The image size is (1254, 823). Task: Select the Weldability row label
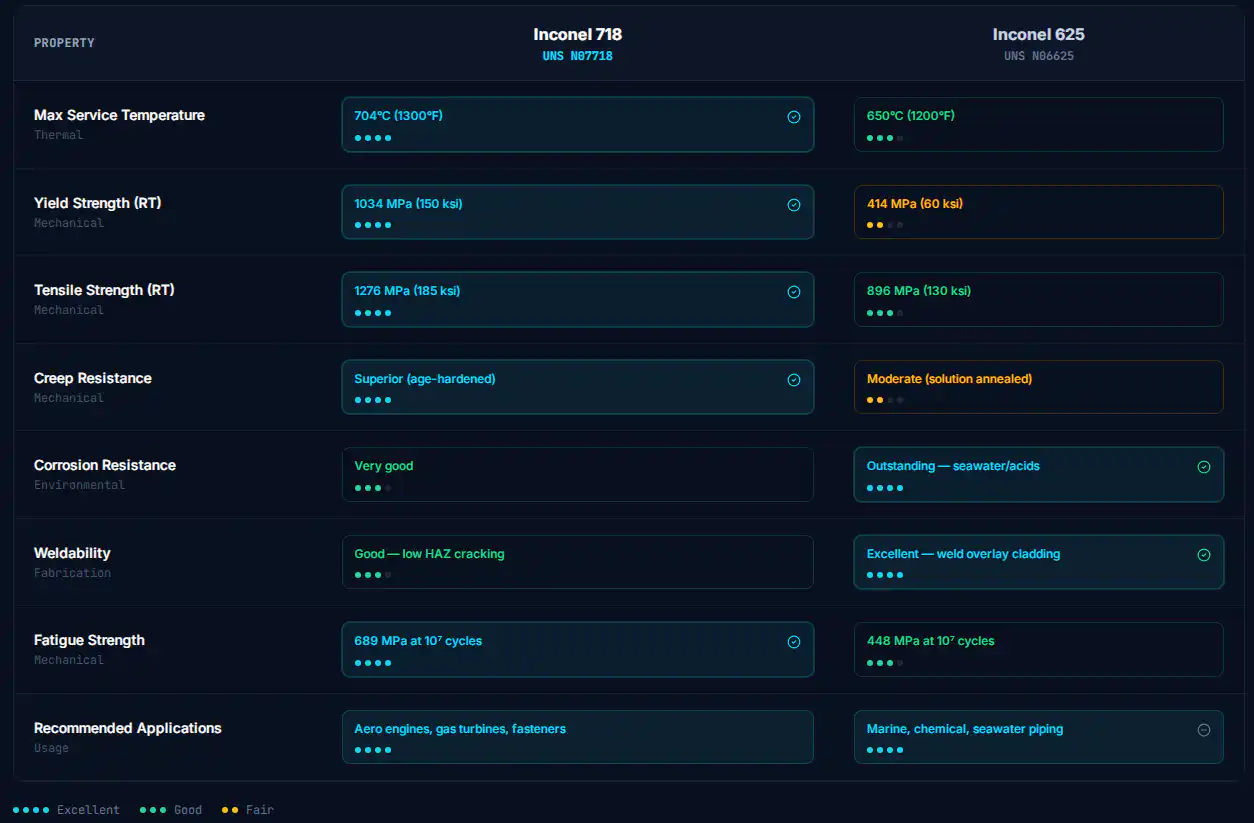click(x=72, y=553)
